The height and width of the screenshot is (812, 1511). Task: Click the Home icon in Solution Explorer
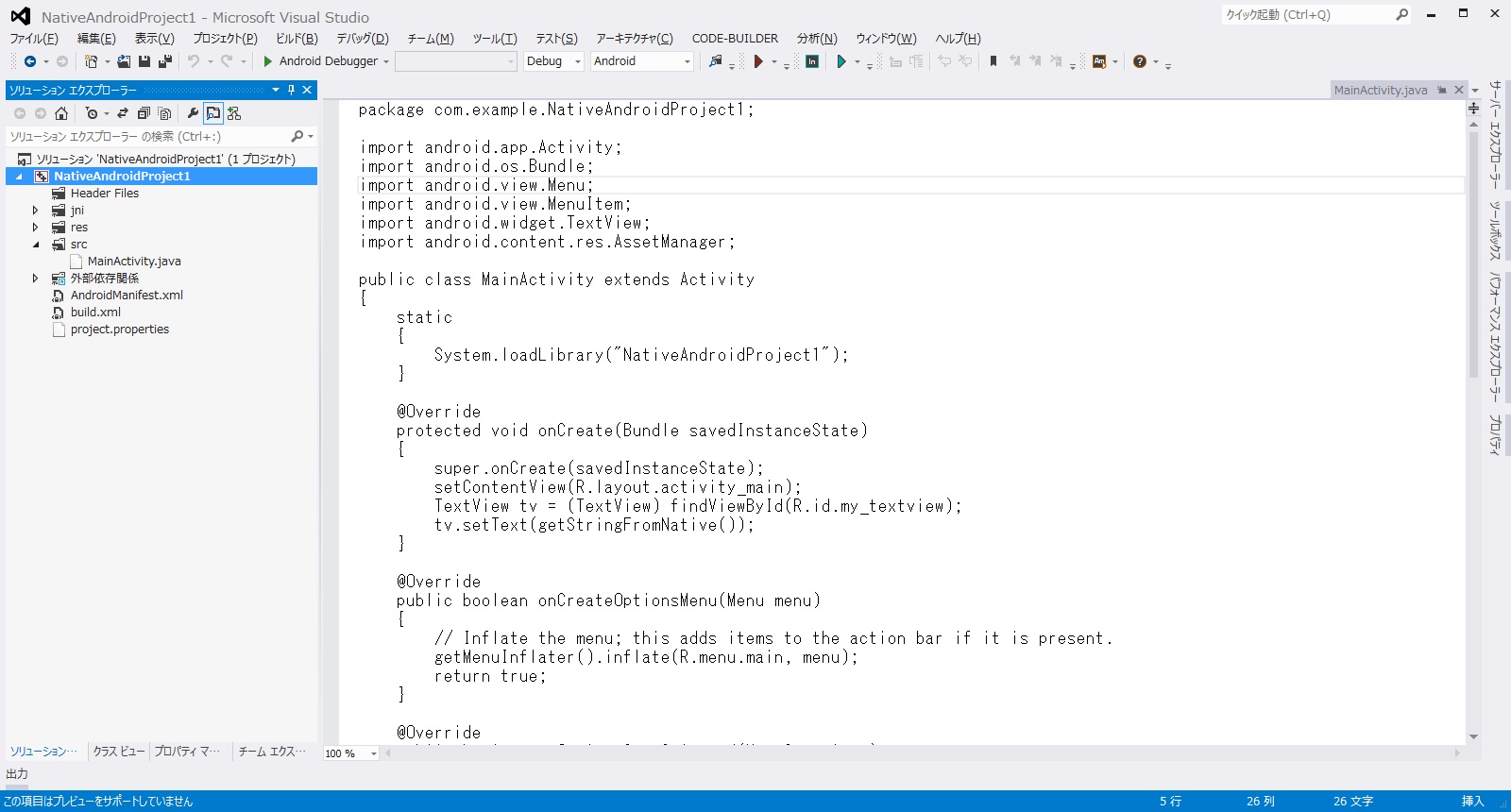coord(61,113)
